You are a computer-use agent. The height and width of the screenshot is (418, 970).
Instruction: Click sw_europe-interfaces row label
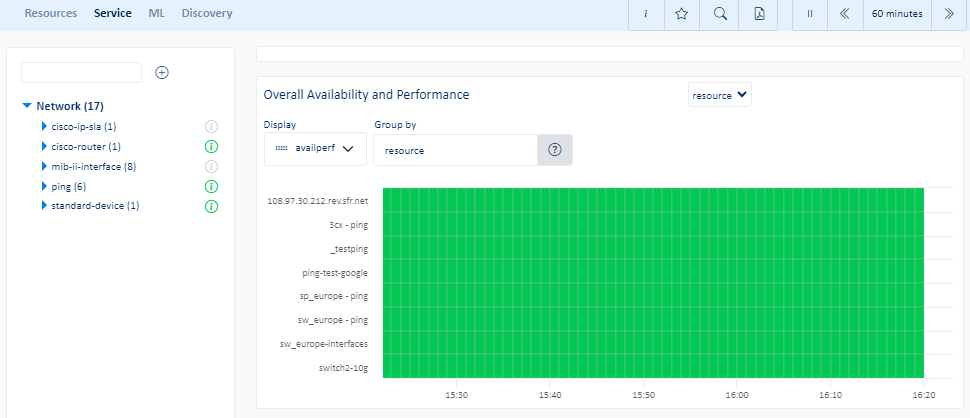click(x=325, y=343)
